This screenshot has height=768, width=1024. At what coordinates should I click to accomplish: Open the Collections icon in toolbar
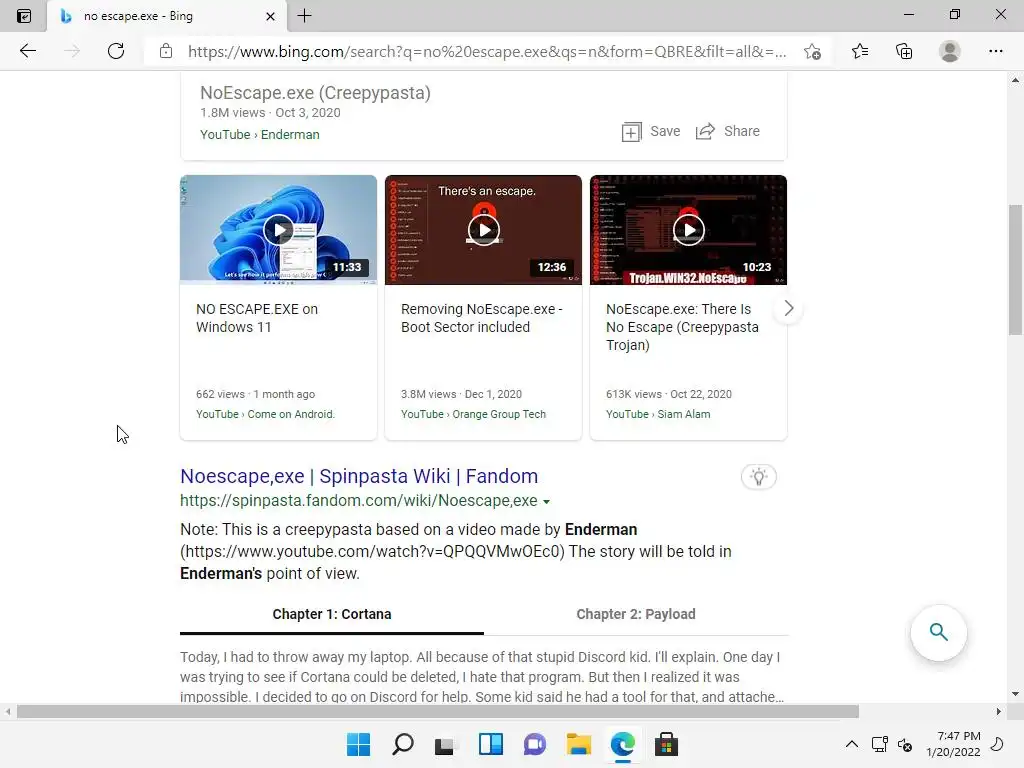pyautogui.click(x=904, y=51)
